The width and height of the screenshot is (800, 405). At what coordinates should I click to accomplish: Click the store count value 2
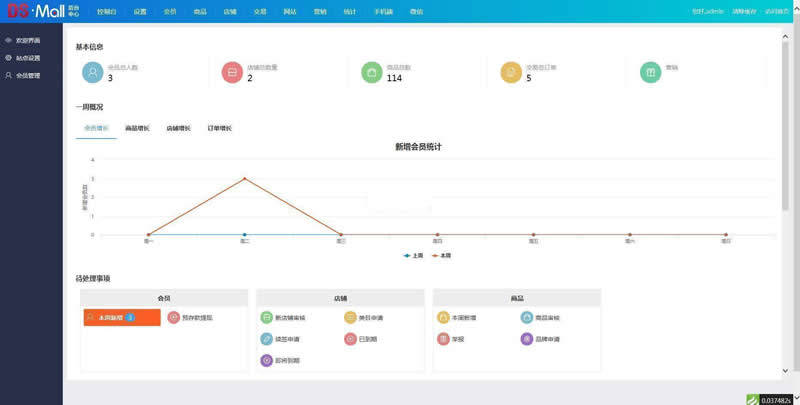pos(249,78)
